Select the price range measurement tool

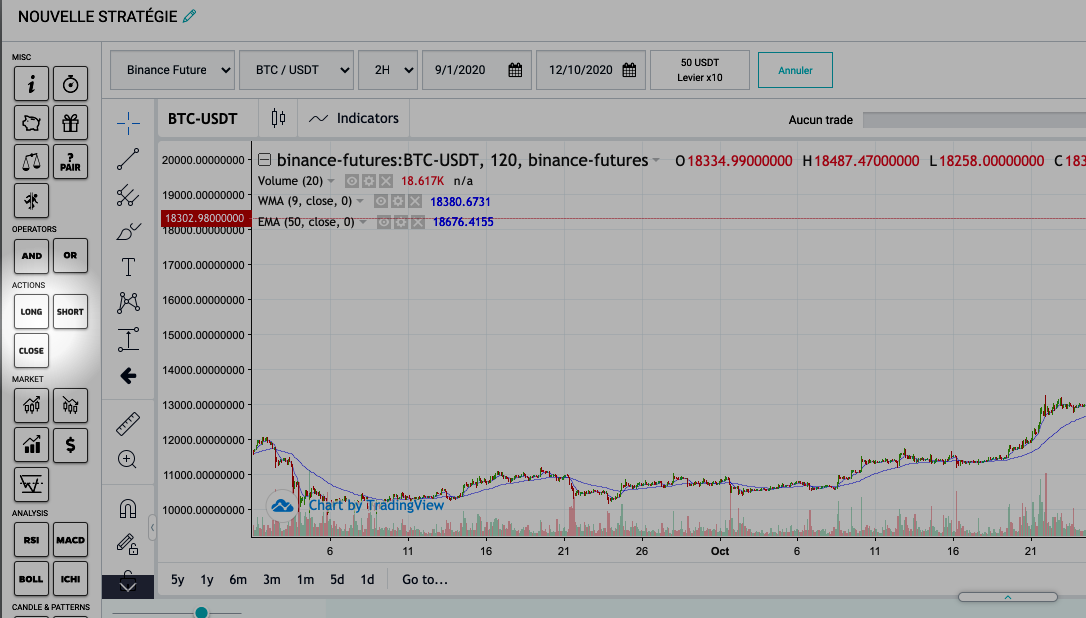[128, 339]
